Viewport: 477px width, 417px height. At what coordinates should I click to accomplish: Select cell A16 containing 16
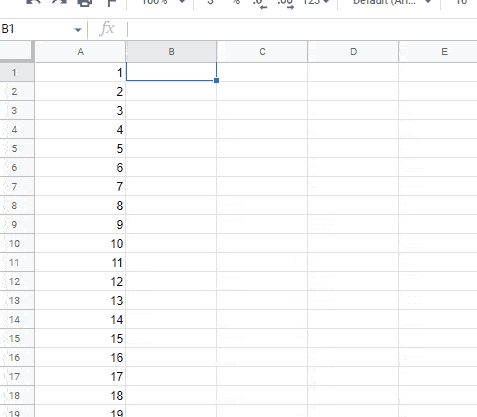80,357
